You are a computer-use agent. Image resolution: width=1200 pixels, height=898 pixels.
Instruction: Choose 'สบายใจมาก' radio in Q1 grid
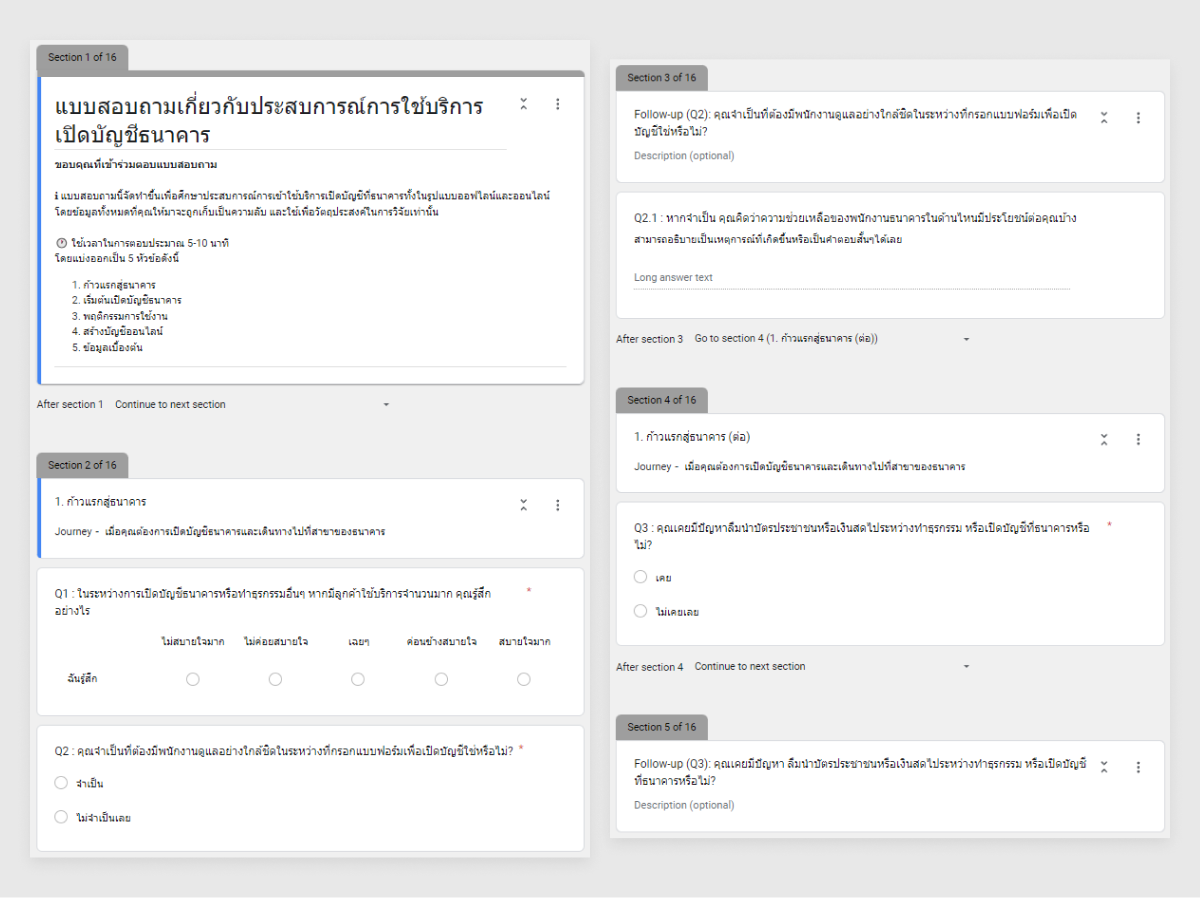523,679
